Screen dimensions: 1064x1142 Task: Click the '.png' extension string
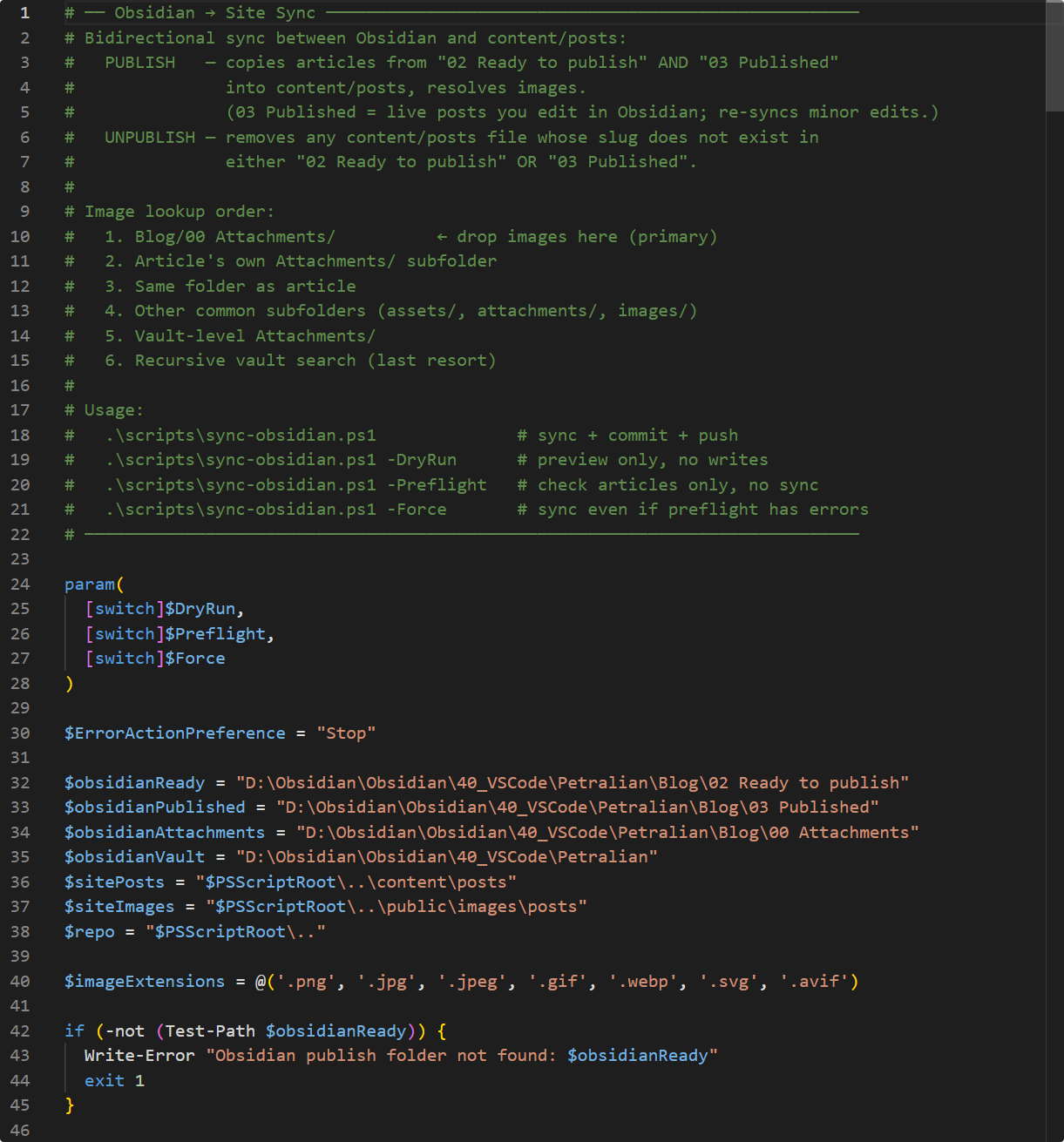click(306, 982)
